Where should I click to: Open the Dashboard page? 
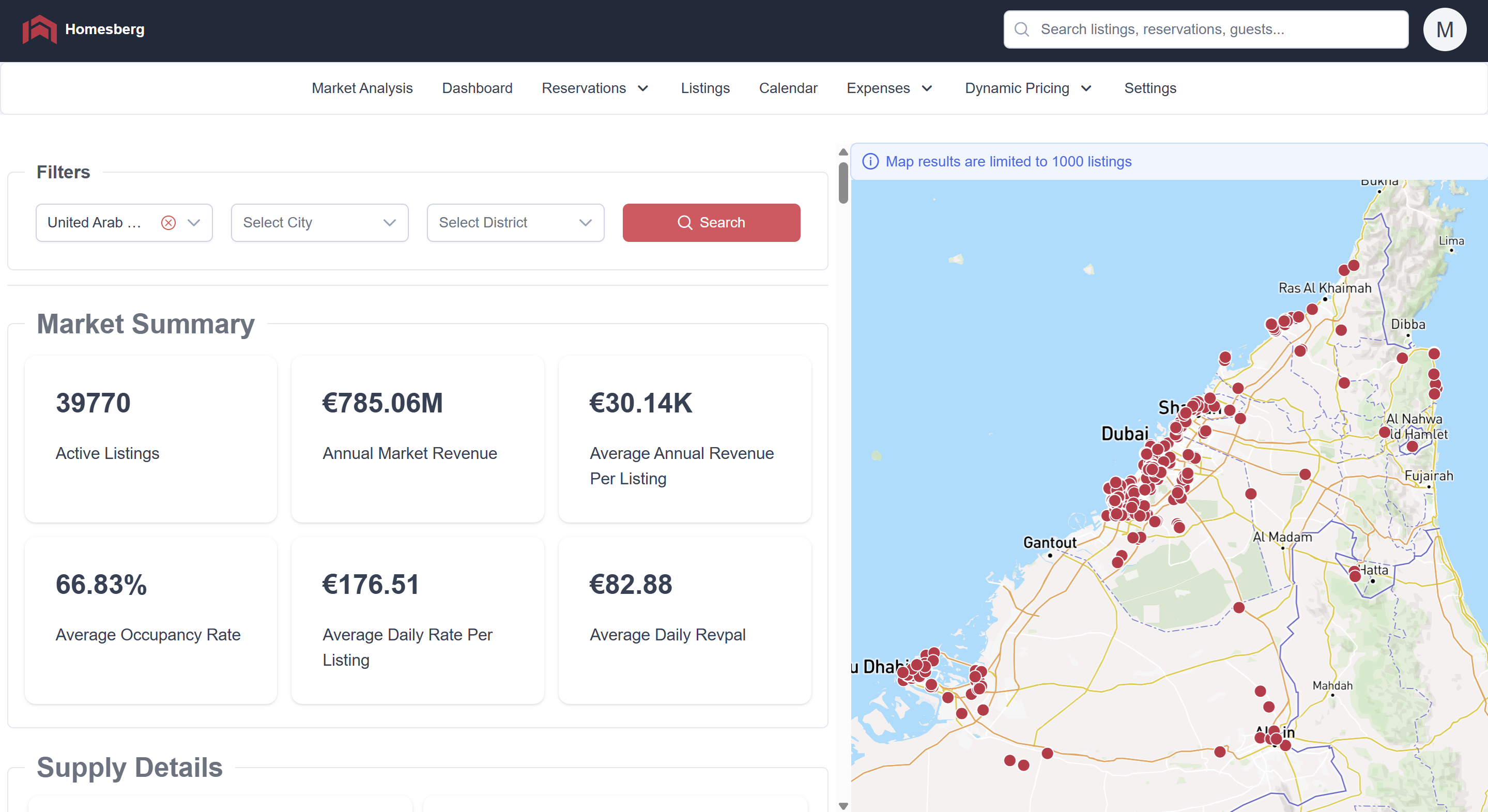click(x=477, y=88)
